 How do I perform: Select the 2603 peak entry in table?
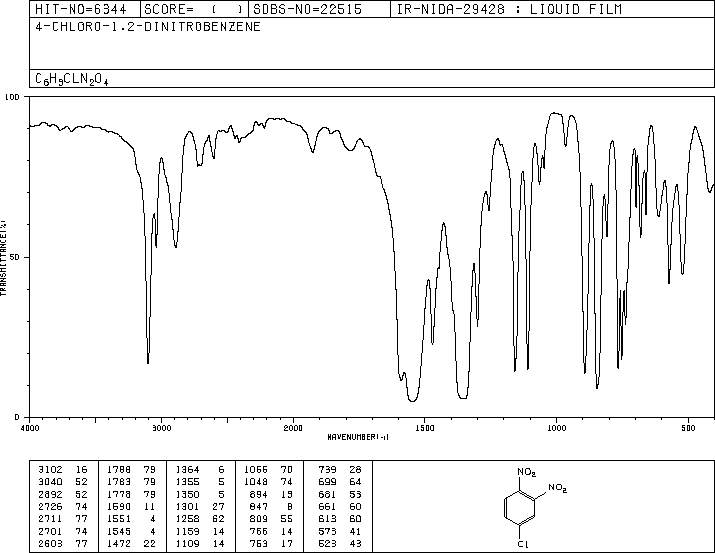pyautogui.click(x=63, y=543)
